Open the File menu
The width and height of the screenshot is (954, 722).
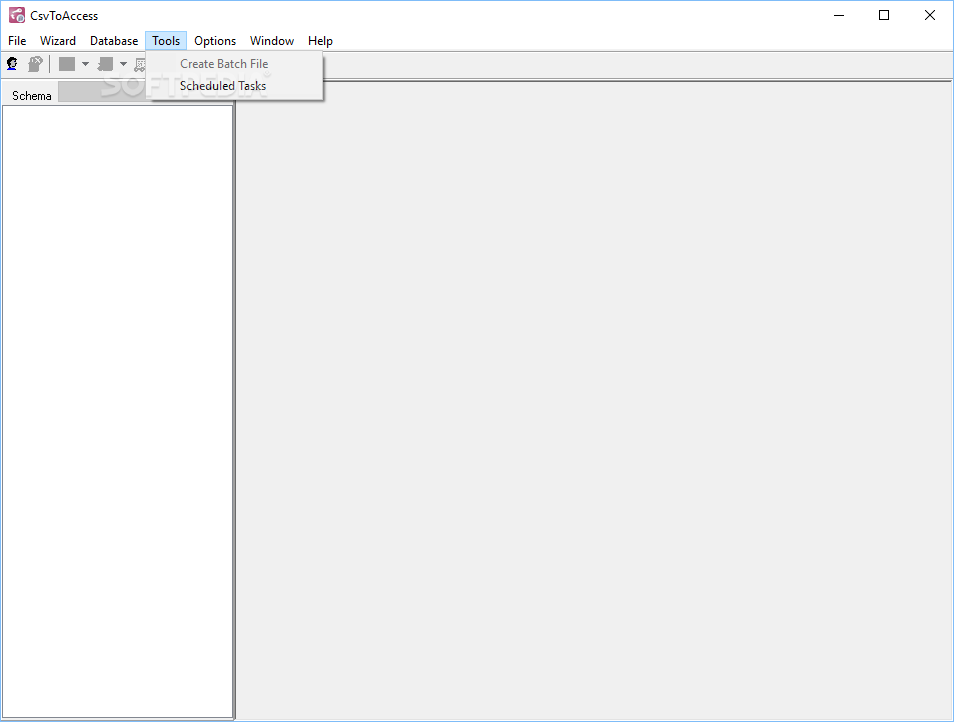pos(17,41)
